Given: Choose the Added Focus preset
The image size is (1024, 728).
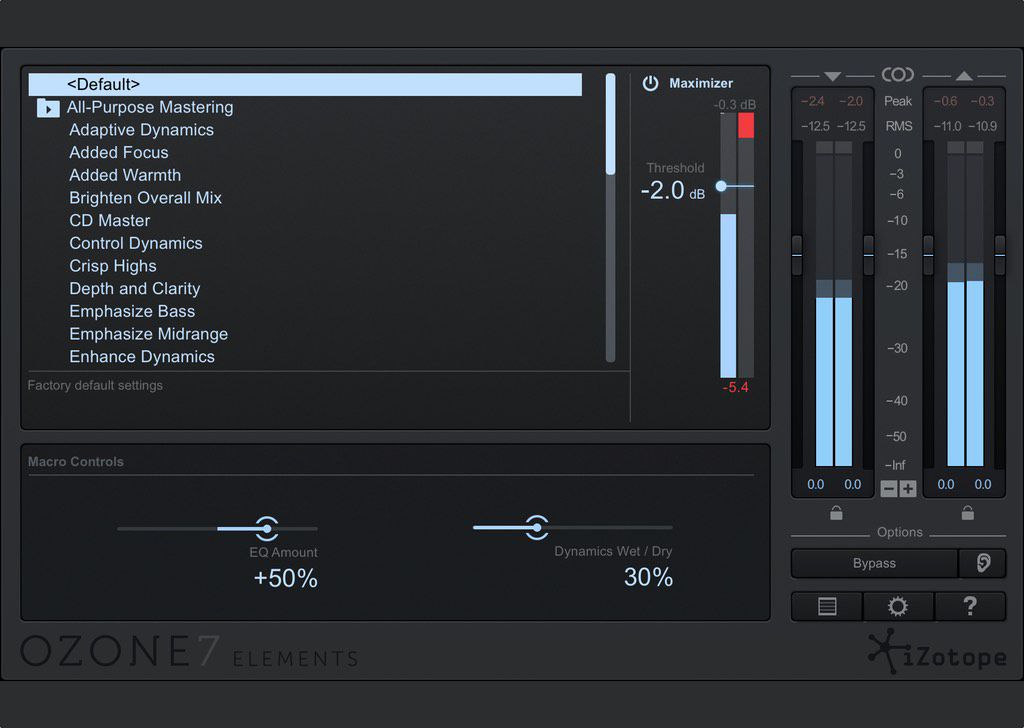Looking at the screenshot, I should [119, 153].
